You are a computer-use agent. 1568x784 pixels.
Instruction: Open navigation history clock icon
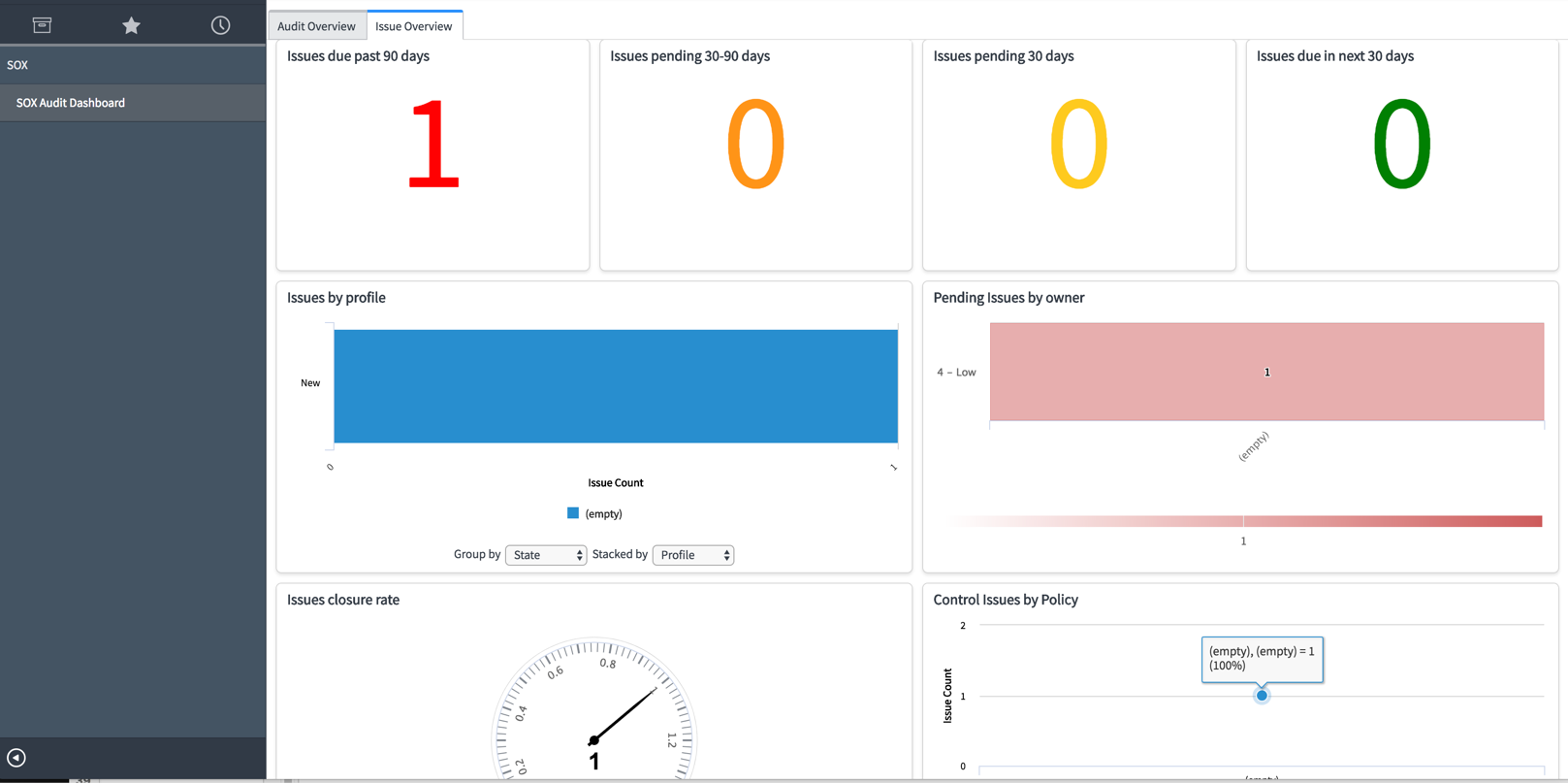click(220, 25)
